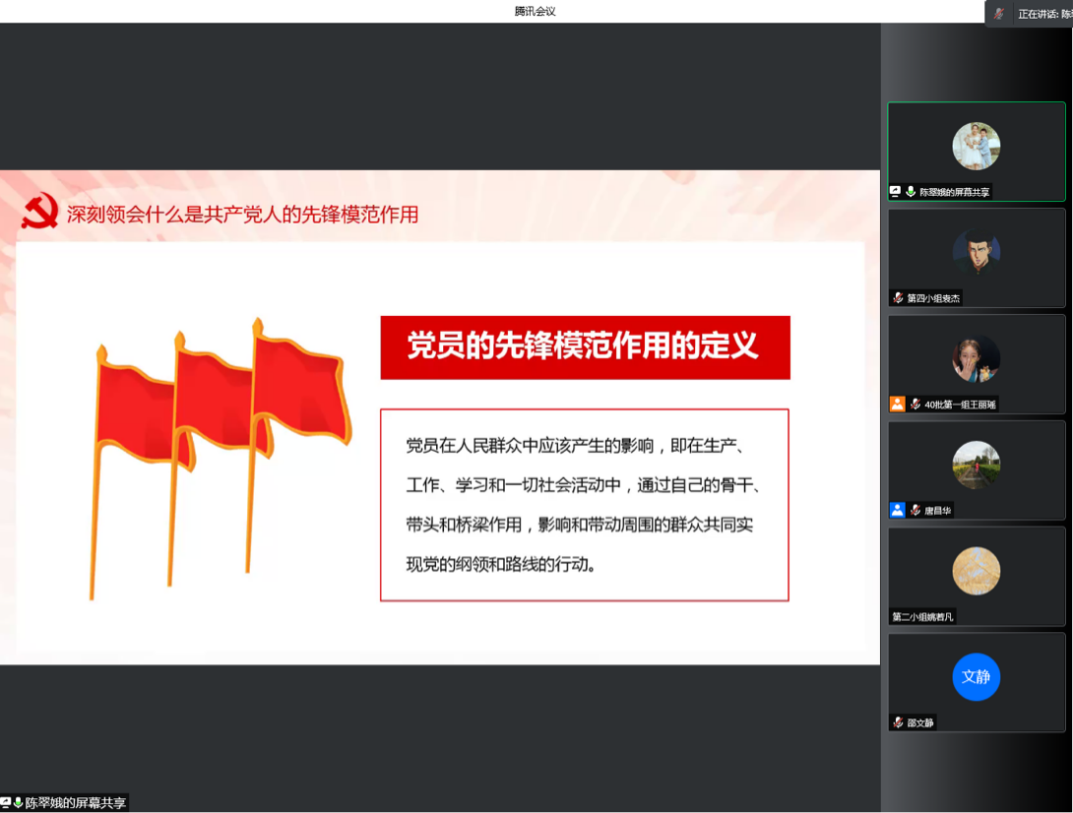Click the 陈翠娥 participant video tile avatar

[x=976, y=146]
